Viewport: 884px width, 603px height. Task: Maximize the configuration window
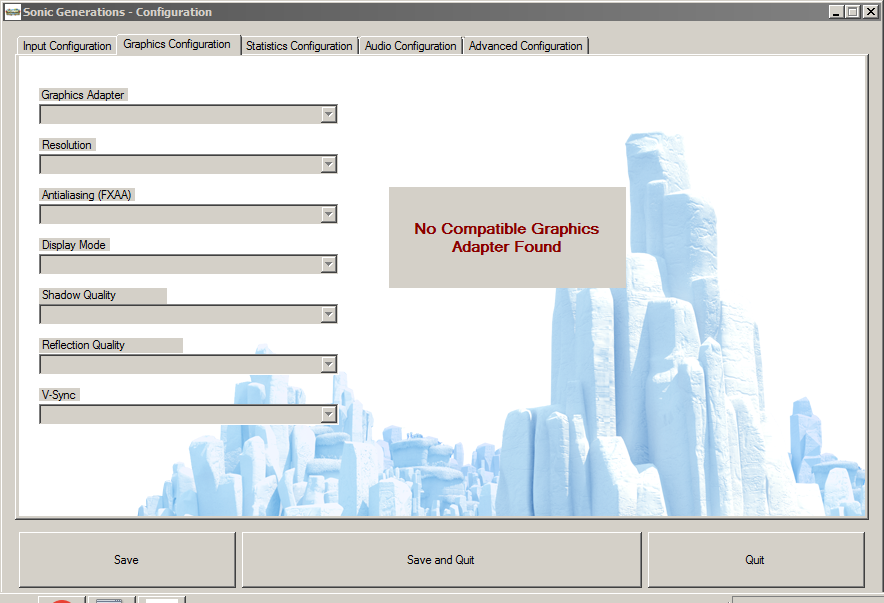pyautogui.click(x=852, y=11)
